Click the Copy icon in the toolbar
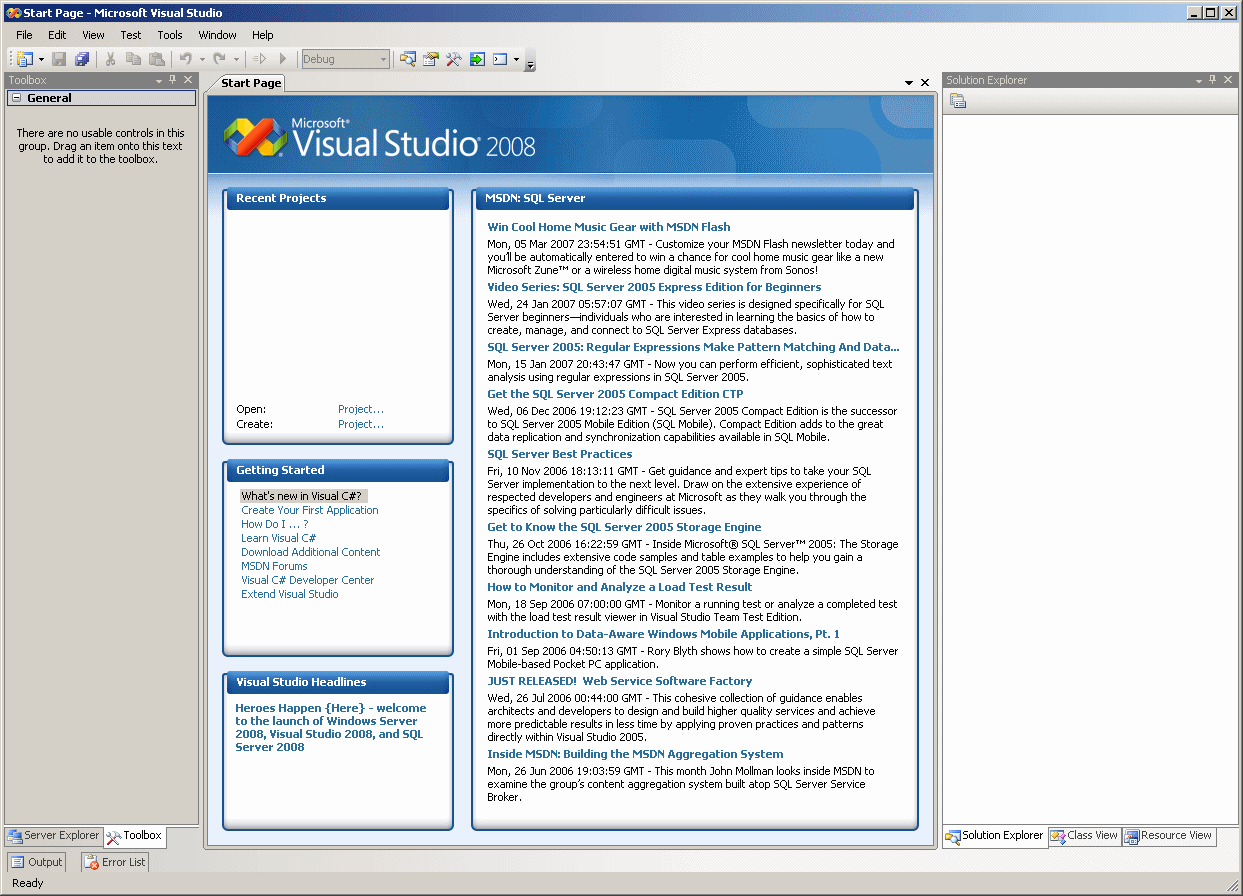 point(134,59)
